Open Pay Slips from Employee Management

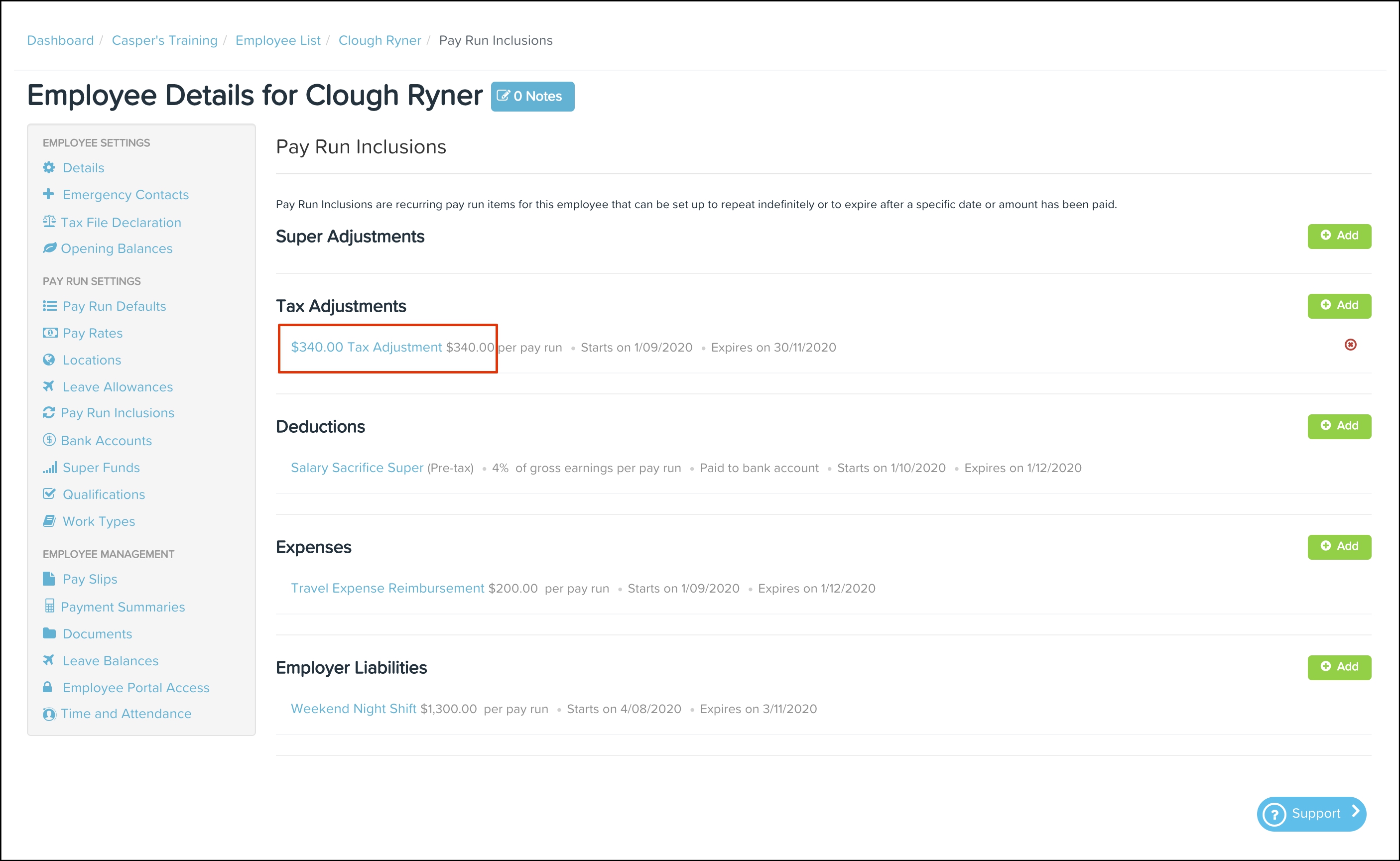pyautogui.click(x=89, y=579)
